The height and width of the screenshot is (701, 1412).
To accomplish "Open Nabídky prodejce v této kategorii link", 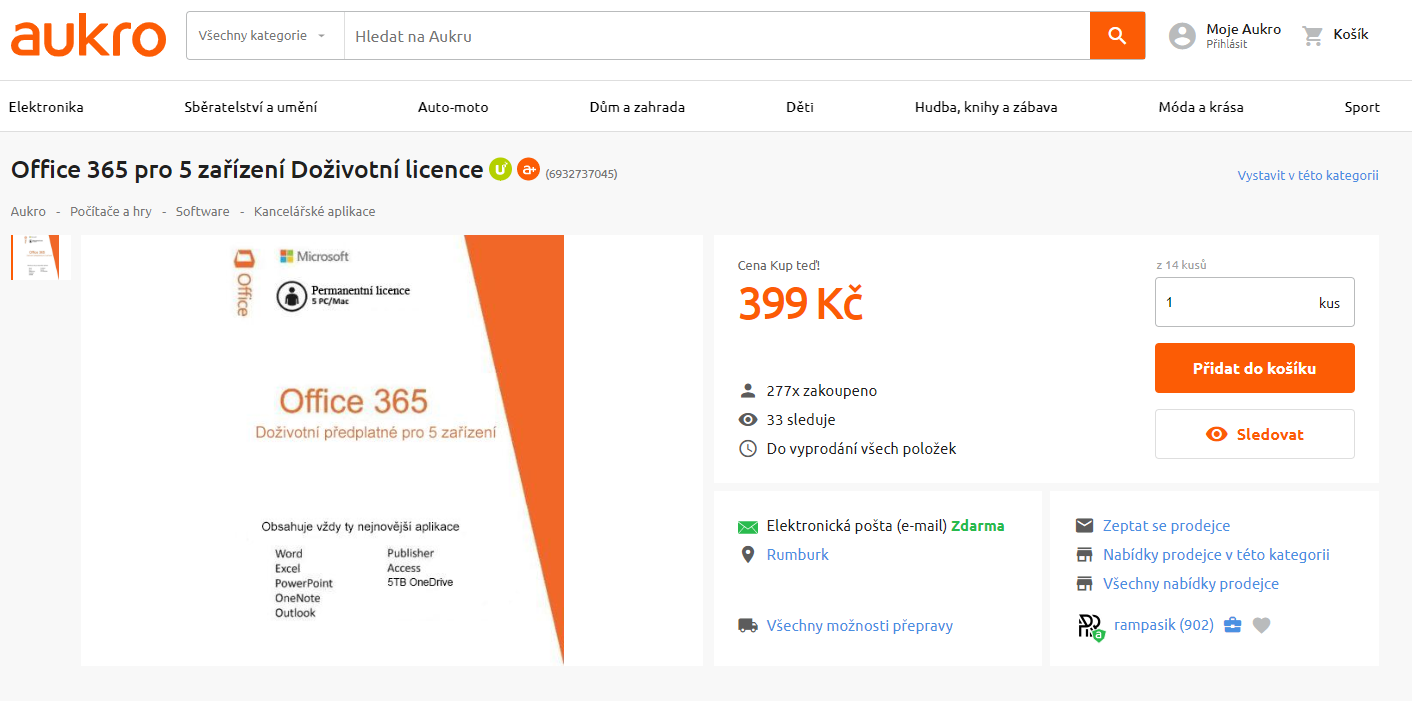I will pos(1216,555).
